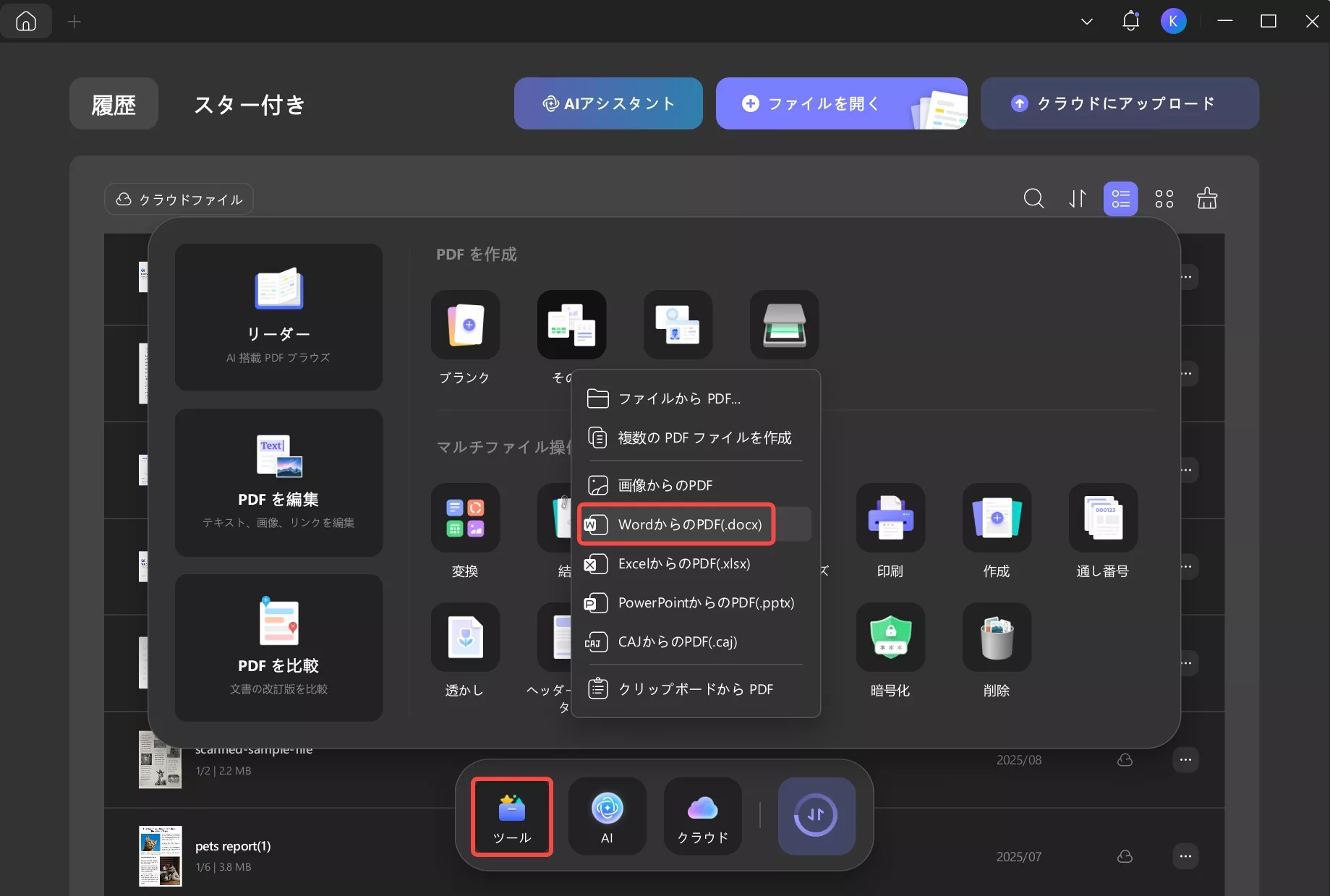Screen dimensions: 1330x896
Task: Click scanned-sample-file thumbnail
Action: 160,759
